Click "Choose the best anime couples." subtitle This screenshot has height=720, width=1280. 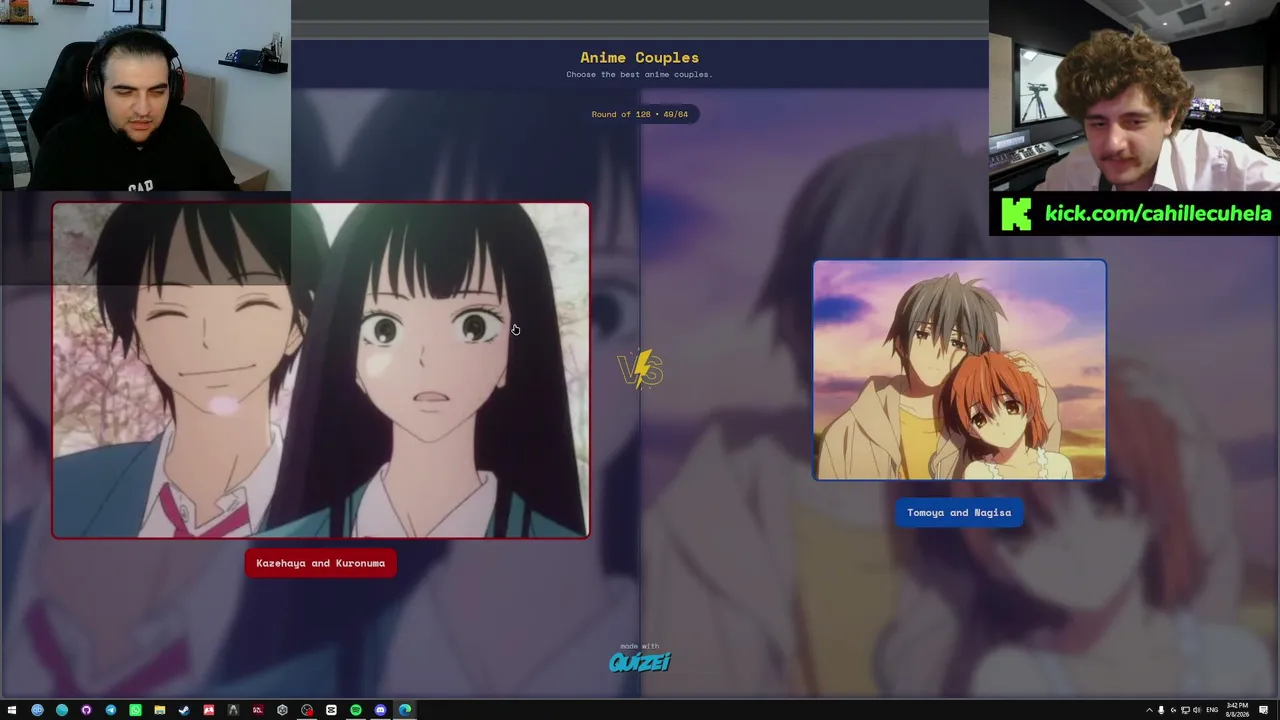[640, 74]
